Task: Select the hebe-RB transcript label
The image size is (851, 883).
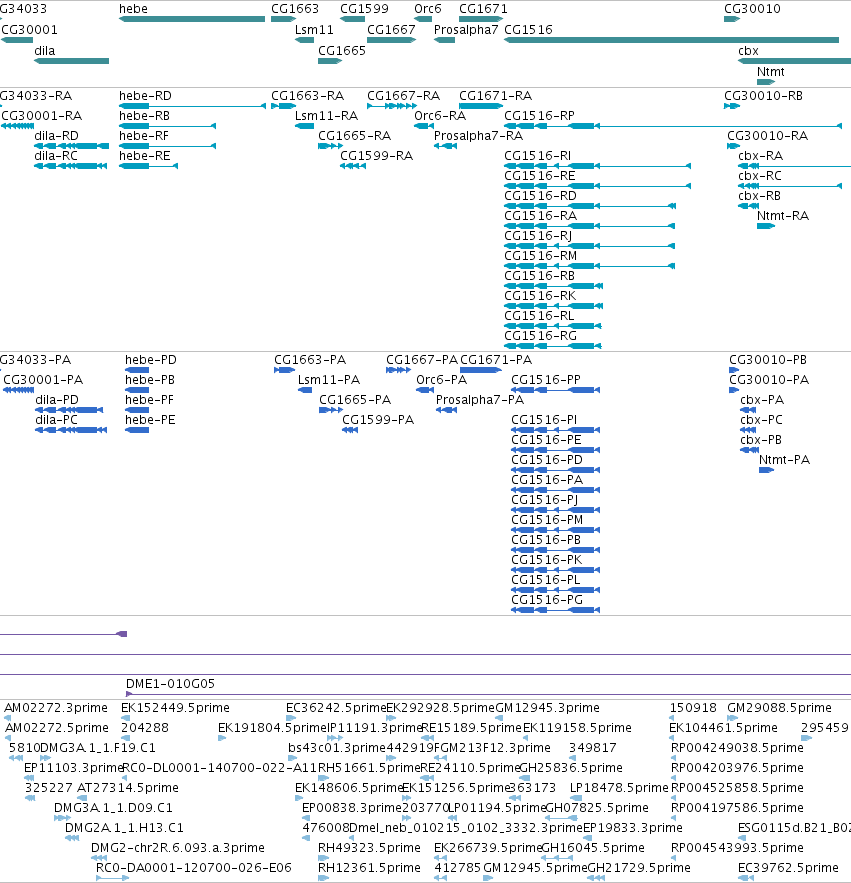Action: coord(145,116)
